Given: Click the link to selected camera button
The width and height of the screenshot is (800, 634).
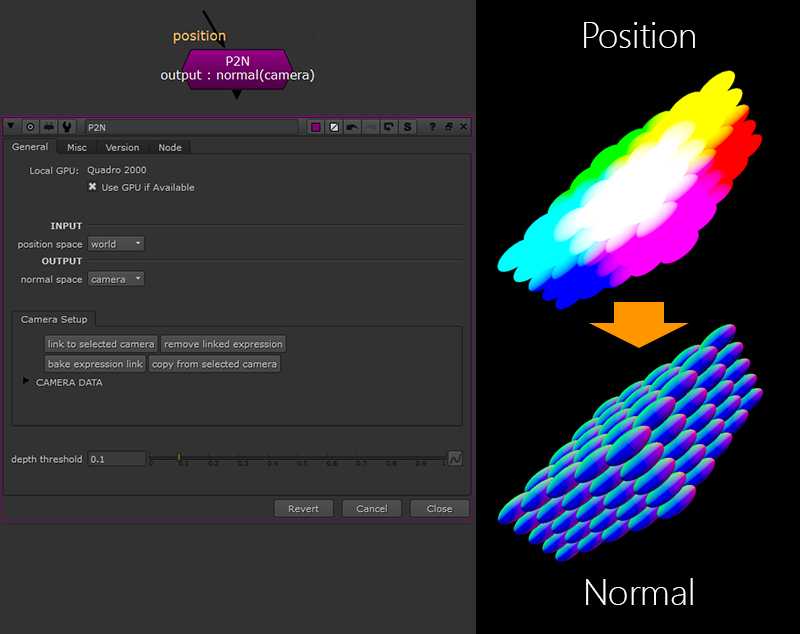Looking at the screenshot, I should [101, 344].
